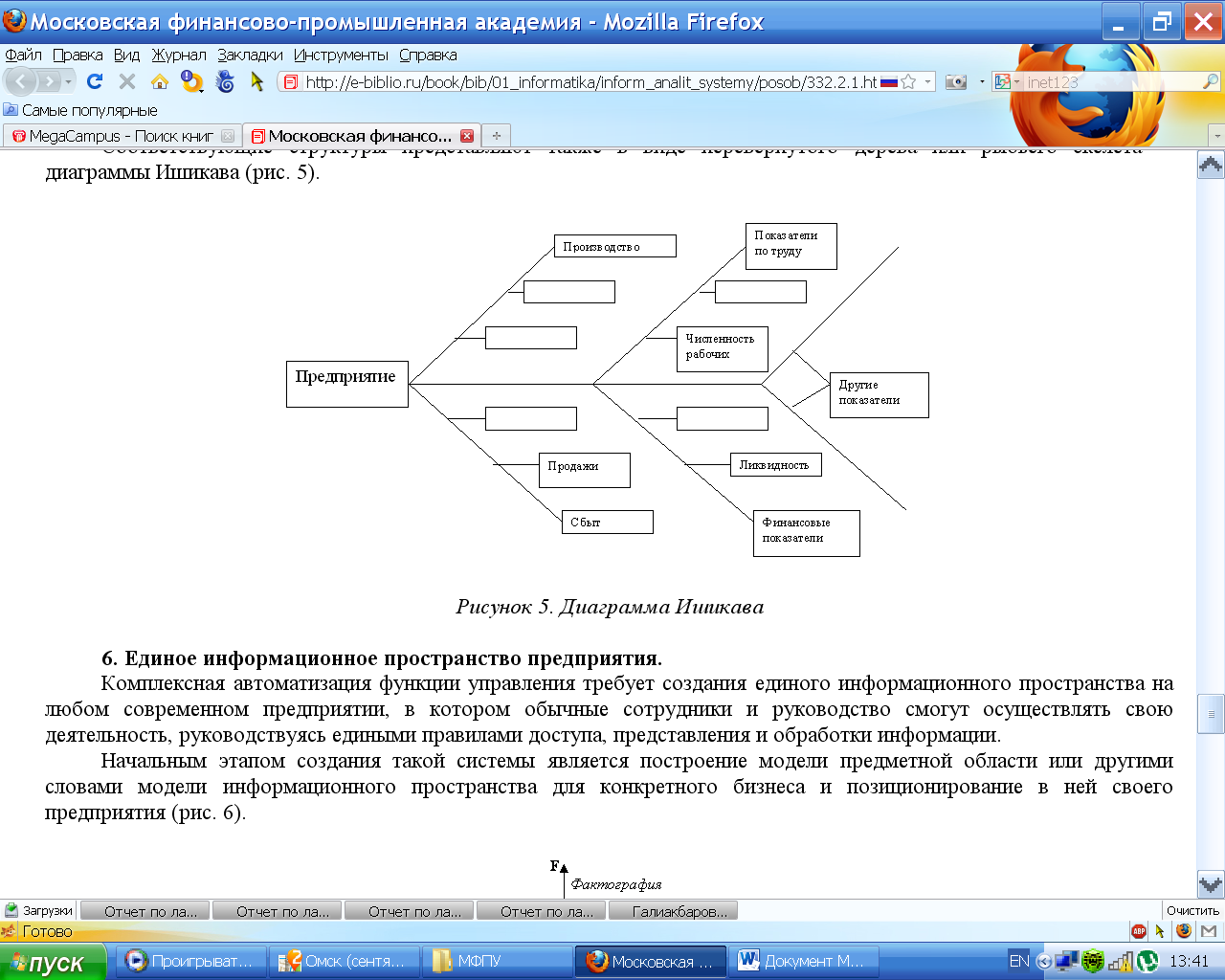The image size is (1225, 980).
Task: Click the vertical scrollbar thumb
Action: 1211,713
